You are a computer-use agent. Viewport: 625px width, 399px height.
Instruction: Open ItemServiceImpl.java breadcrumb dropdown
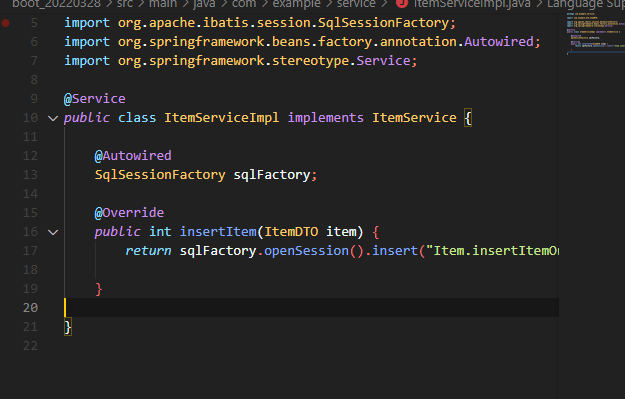coord(472,4)
